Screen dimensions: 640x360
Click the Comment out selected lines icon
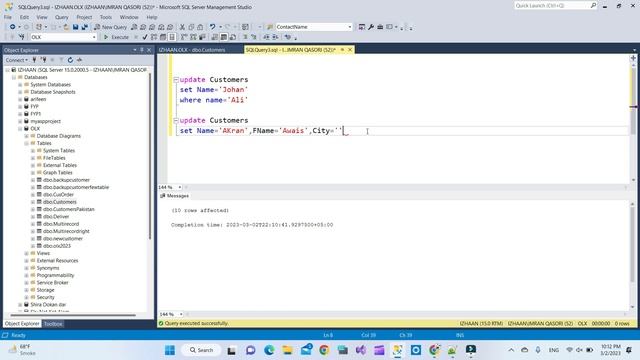245,37
